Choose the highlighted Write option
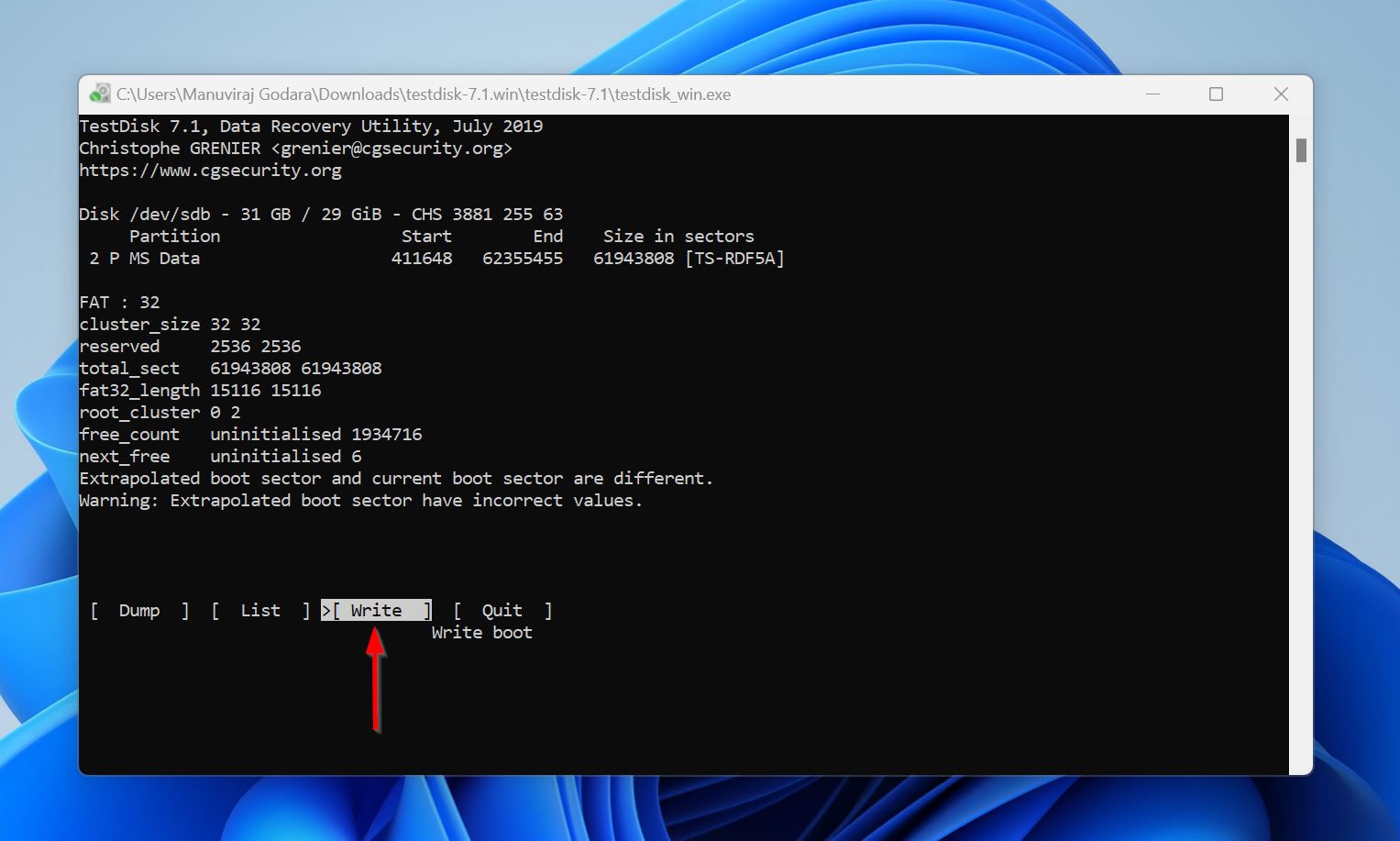 click(x=376, y=611)
